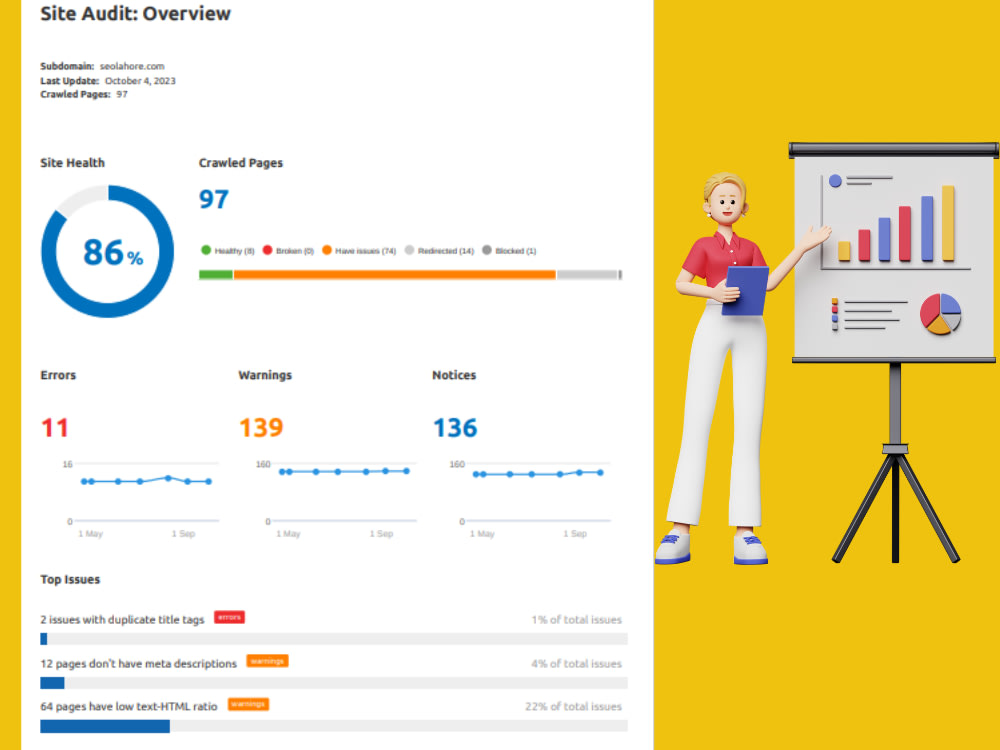
Task: Click the Top Issues heading
Action: coord(70,579)
